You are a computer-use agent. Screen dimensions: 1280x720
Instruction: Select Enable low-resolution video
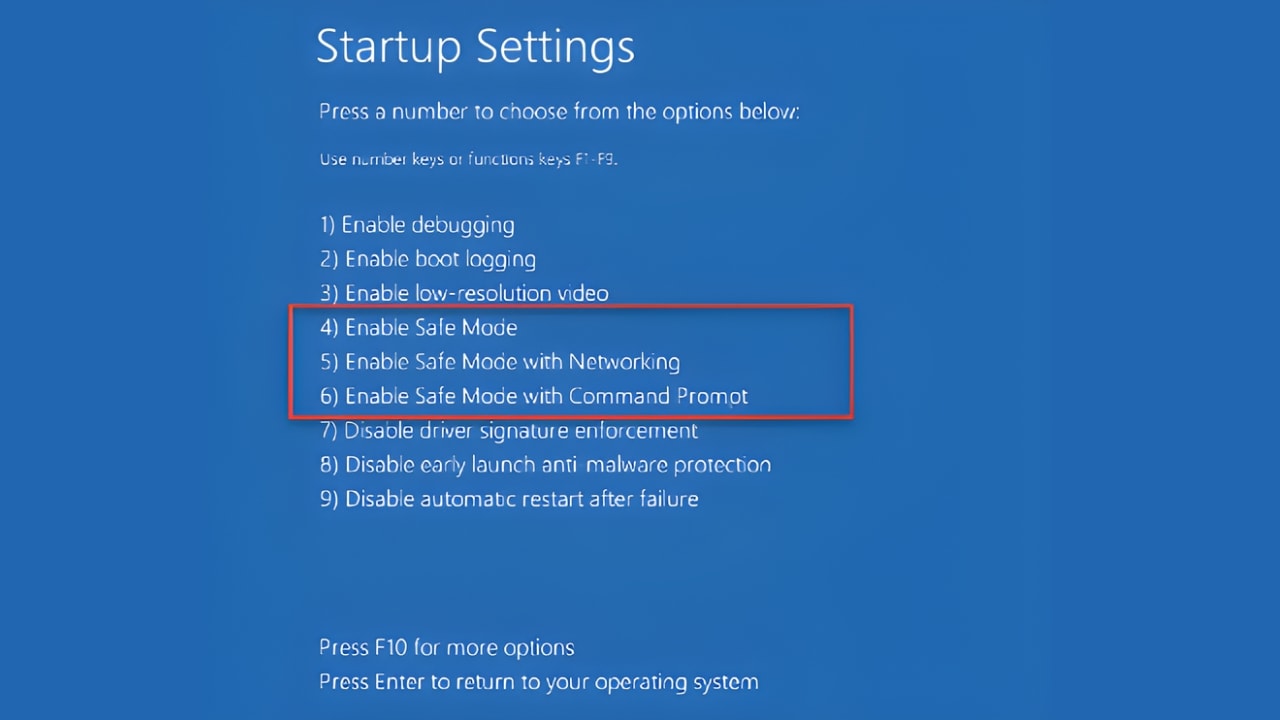464,293
